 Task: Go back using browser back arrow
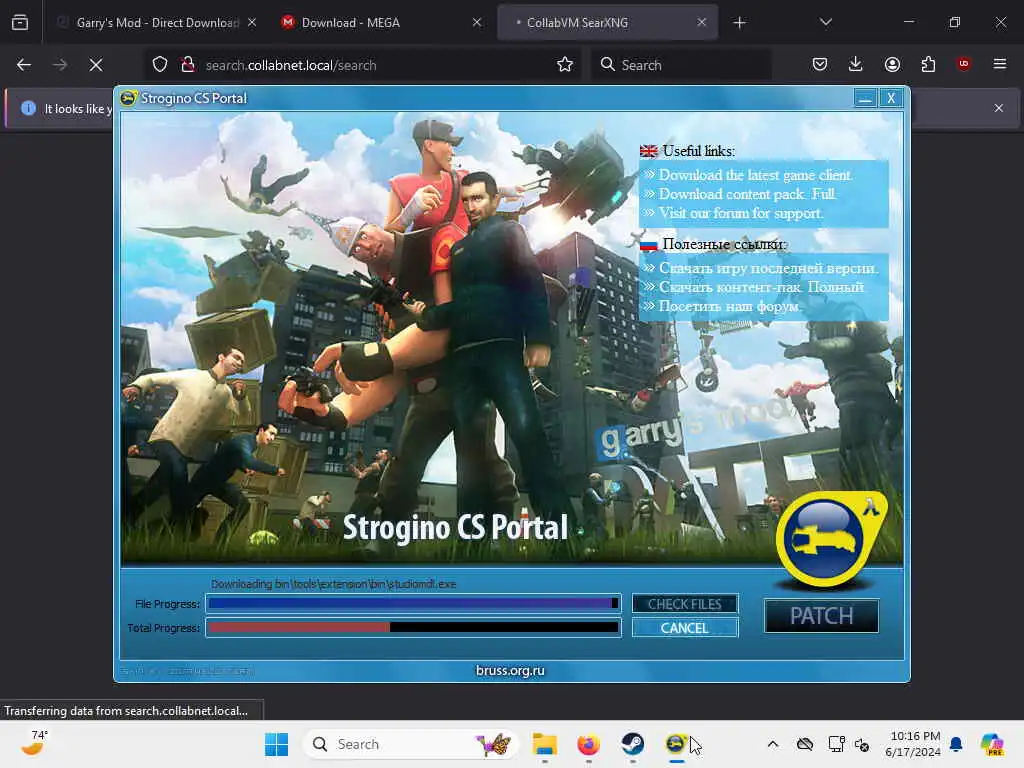(x=24, y=65)
